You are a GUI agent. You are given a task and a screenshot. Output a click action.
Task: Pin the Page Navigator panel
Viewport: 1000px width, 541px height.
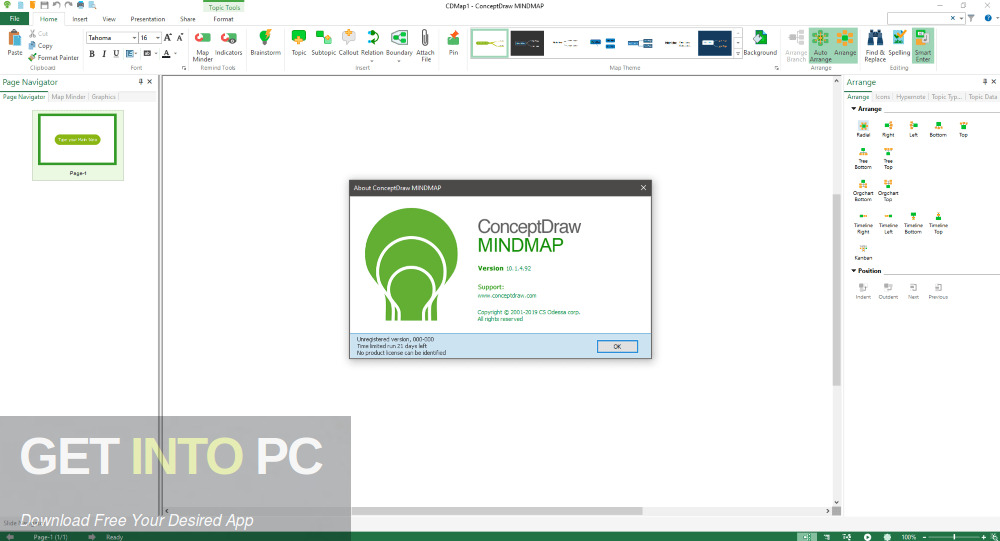pyautogui.click(x=141, y=82)
